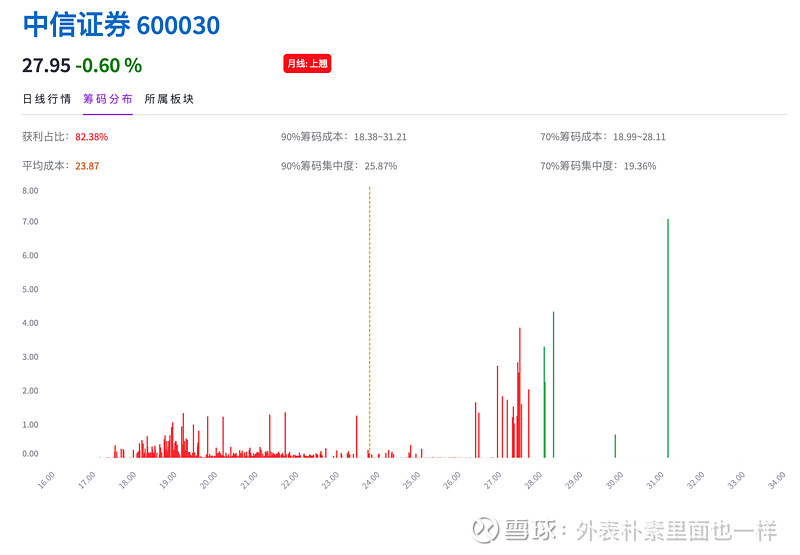Click the 平均成本 value 23.87
This screenshot has height=555, width=800.
point(87,166)
